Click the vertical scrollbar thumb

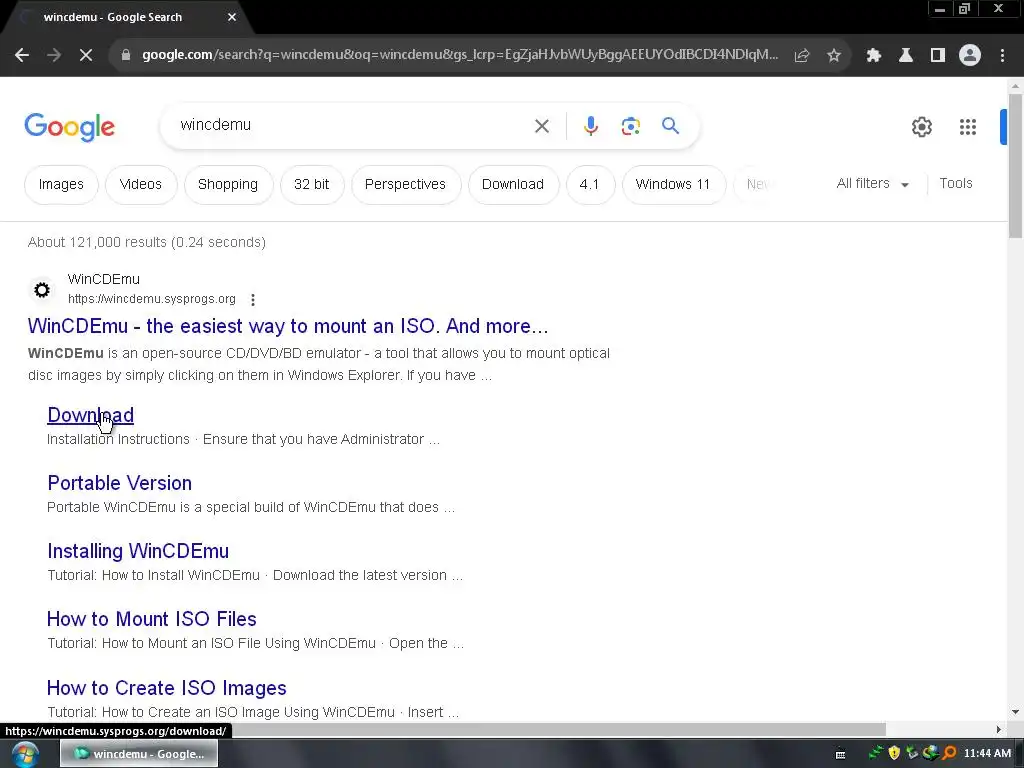coord(1015,166)
